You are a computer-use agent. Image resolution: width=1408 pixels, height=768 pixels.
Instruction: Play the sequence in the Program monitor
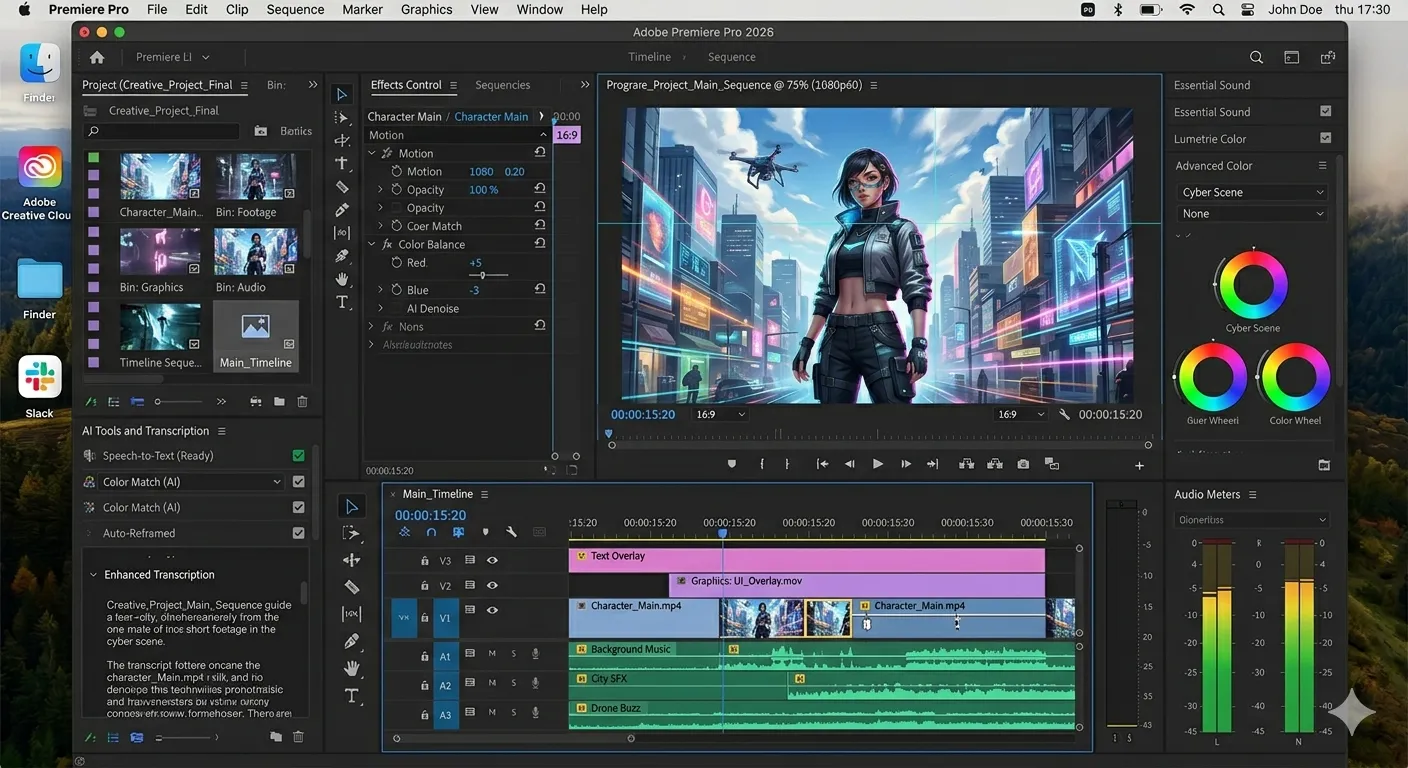pyautogui.click(x=878, y=464)
